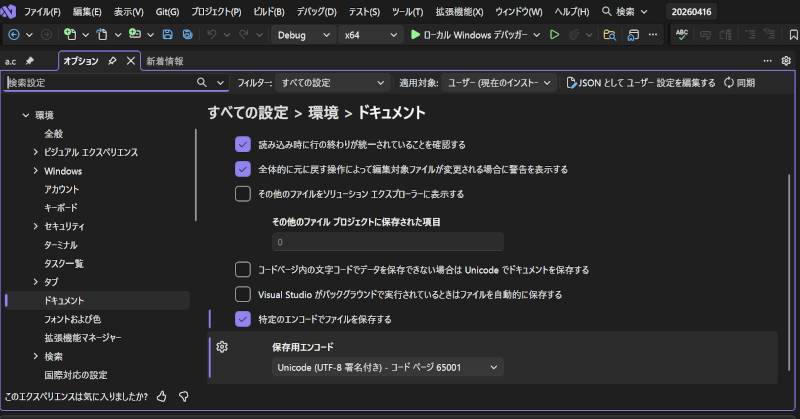Enable Unicode でドキュメントを保存する checkbox
The height and width of the screenshot is (419, 800).
click(243, 269)
